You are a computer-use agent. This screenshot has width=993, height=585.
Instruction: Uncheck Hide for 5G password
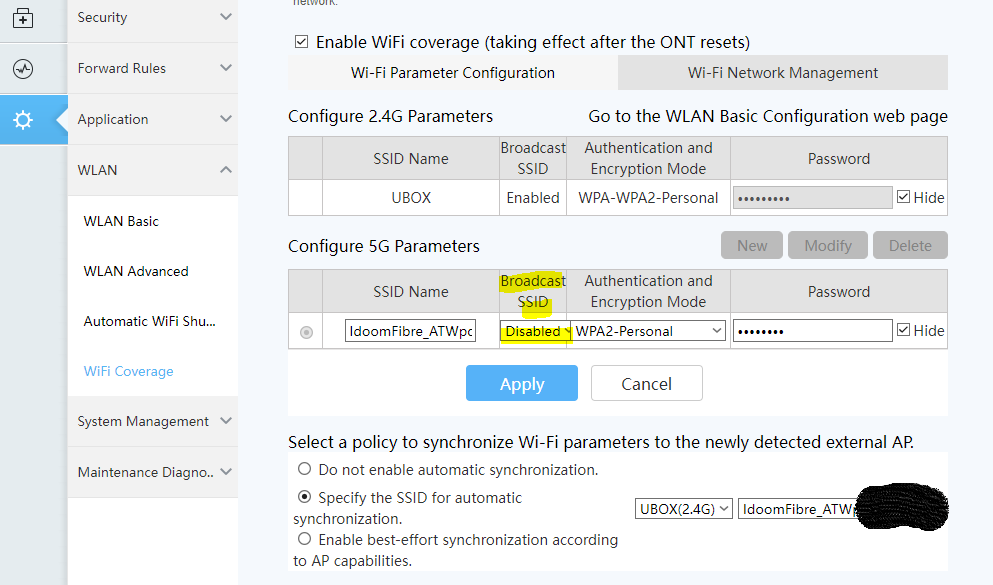904,330
